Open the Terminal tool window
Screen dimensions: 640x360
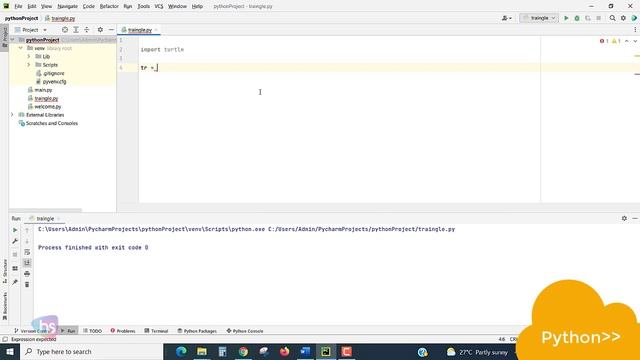click(x=156, y=331)
